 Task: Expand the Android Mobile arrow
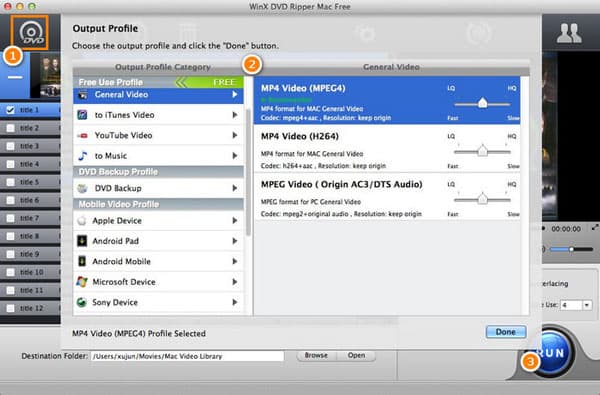(235, 261)
